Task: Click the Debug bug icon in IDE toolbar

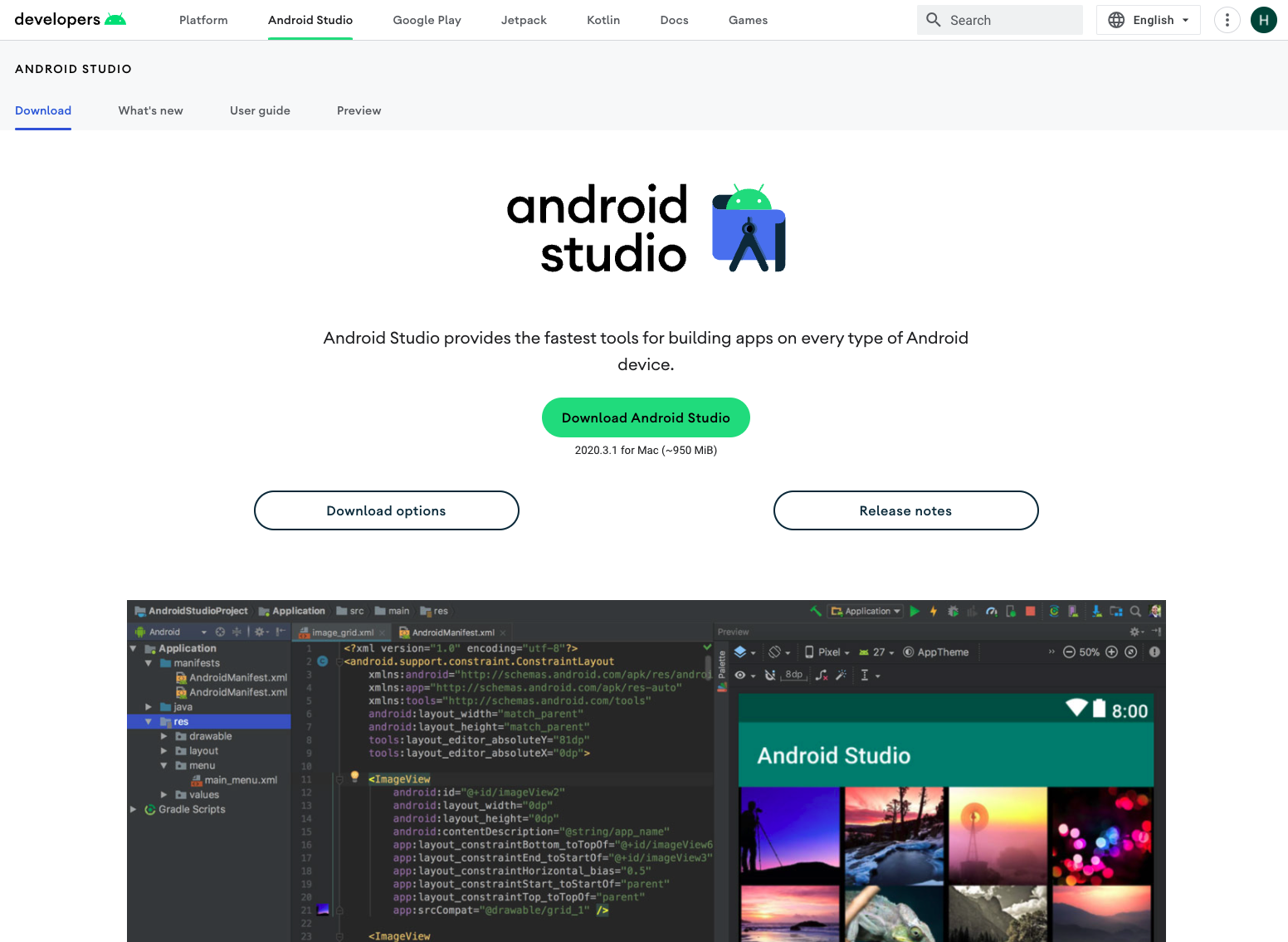Action: (953, 611)
